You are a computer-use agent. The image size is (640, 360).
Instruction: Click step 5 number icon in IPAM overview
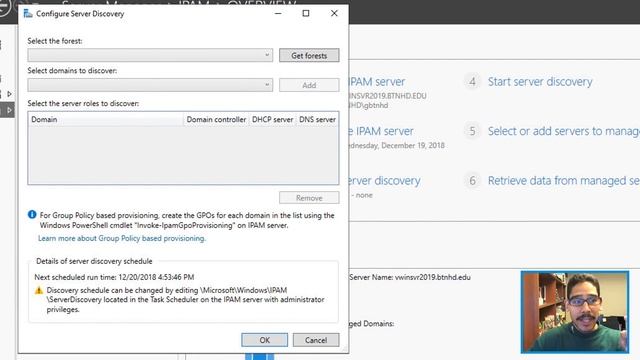click(472, 131)
